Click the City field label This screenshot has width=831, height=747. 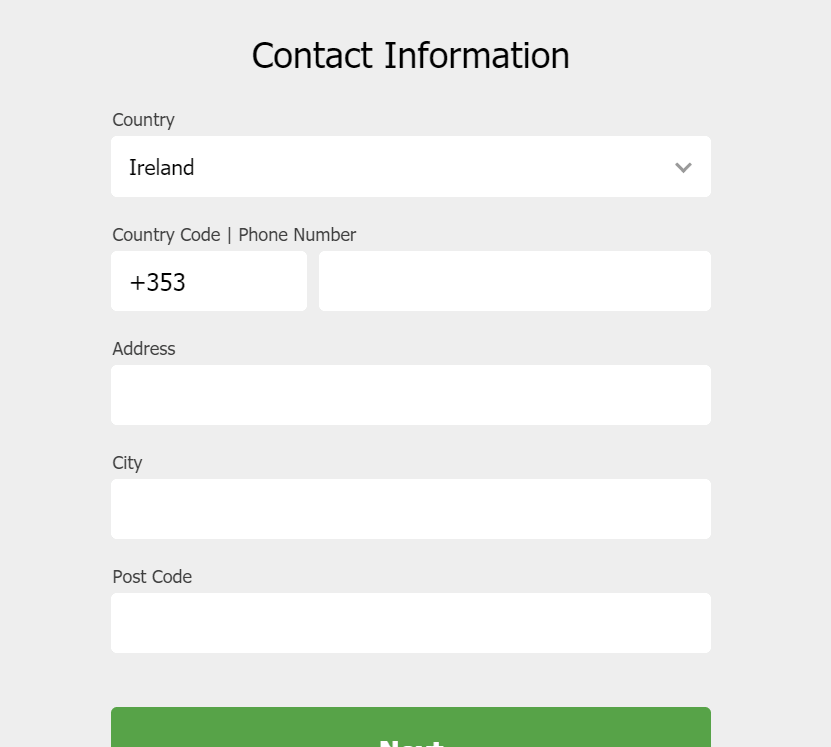click(x=127, y=463)
